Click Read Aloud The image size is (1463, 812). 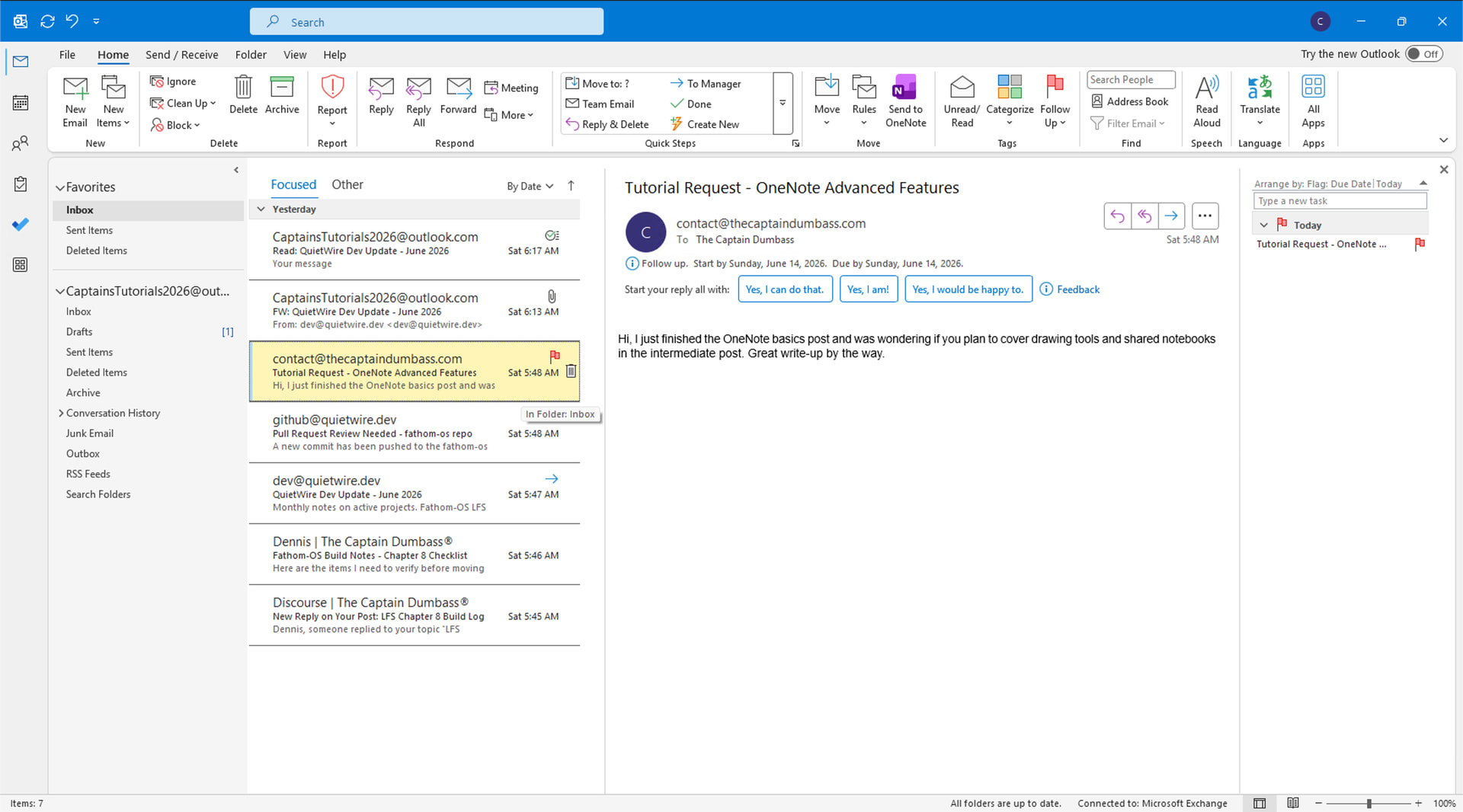tap(1206, 101)
